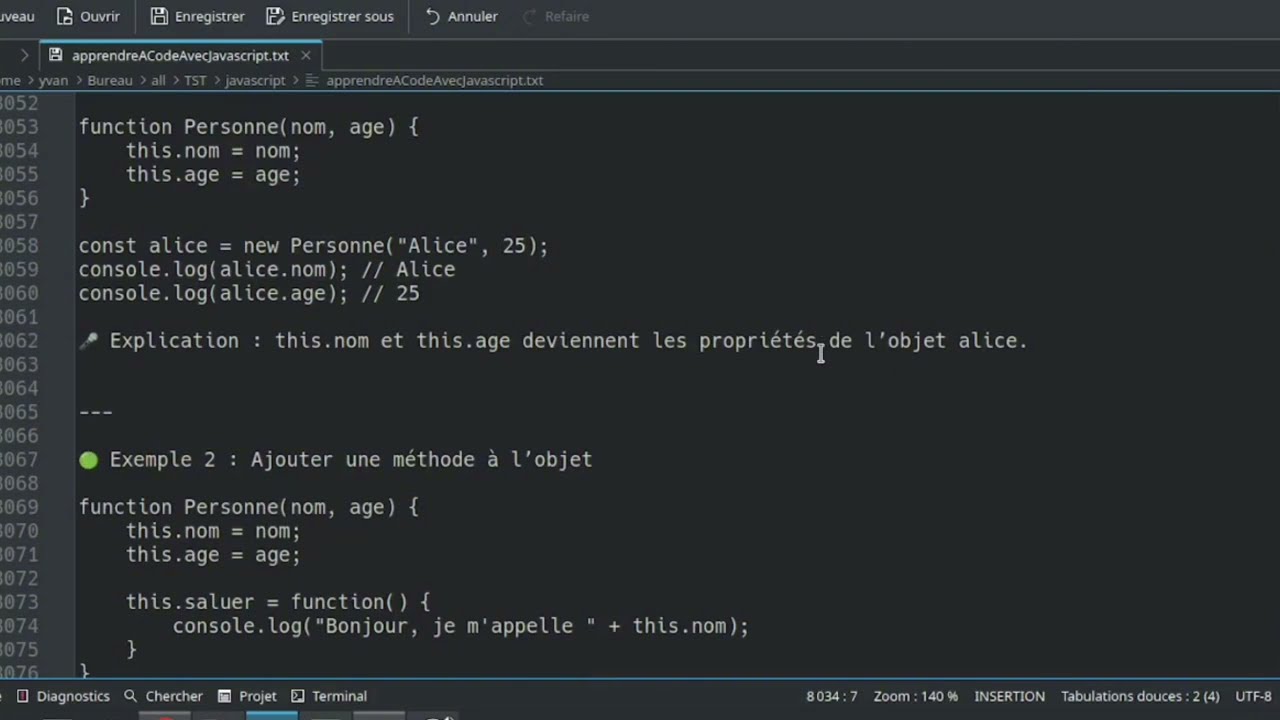Open the Chercher search panel
This screenshot has width=1280, height=720.
[x=163, y=696]
